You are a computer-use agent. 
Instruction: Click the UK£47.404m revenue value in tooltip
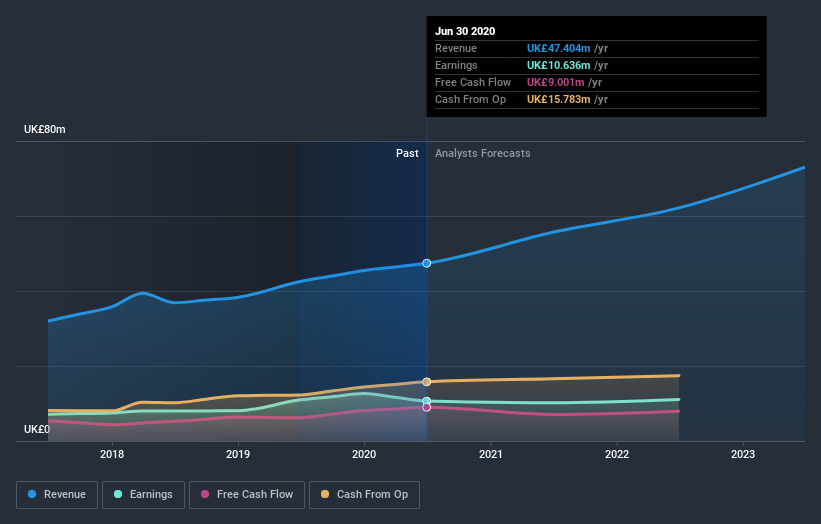click(558, 48)
